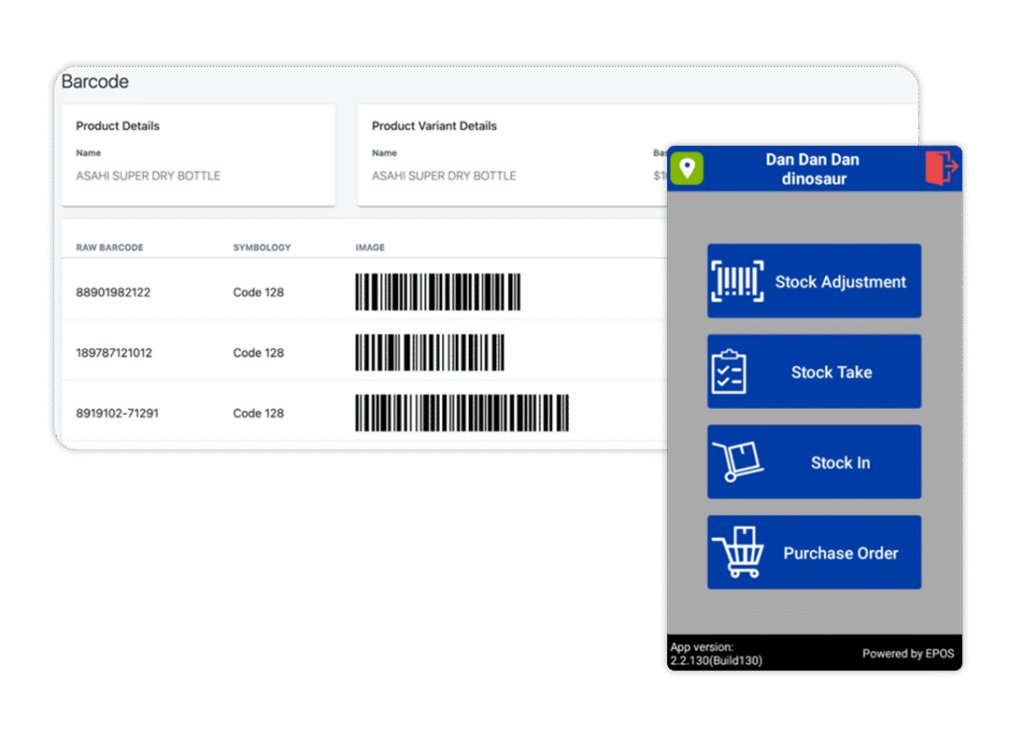Select the Stock In button

(x=839, y=463)
